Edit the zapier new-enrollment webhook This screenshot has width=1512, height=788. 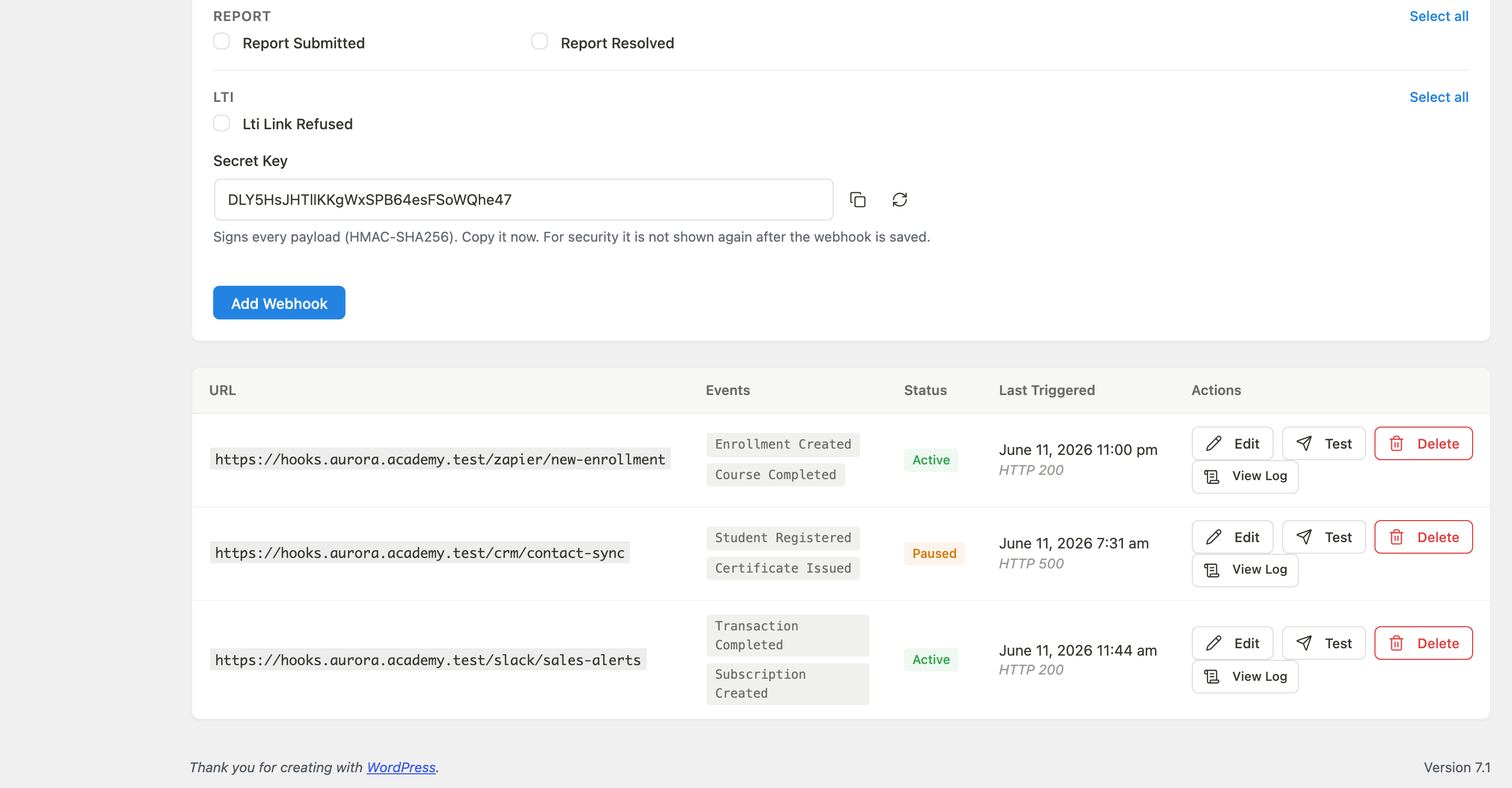[1232, 443]
